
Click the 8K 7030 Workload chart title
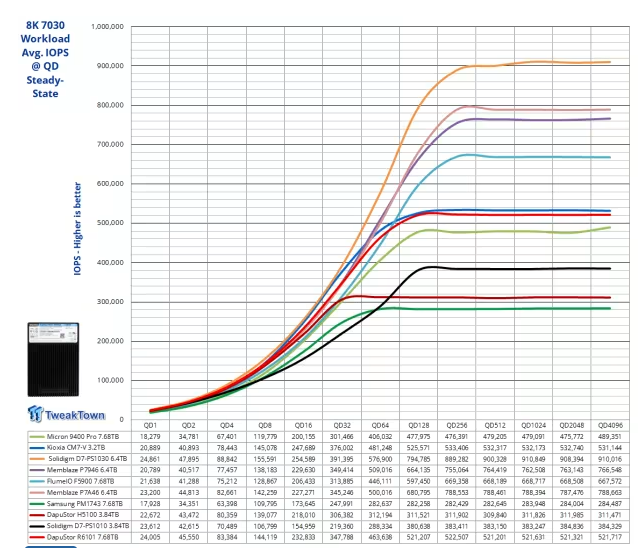(x=45, y=59)
